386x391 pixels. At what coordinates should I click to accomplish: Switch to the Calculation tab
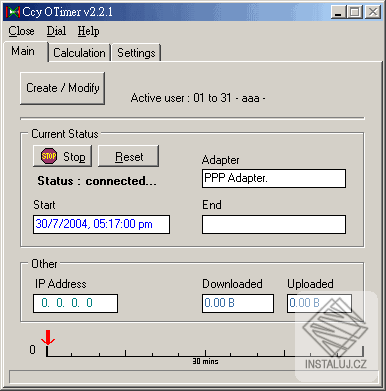click(79, 53)
